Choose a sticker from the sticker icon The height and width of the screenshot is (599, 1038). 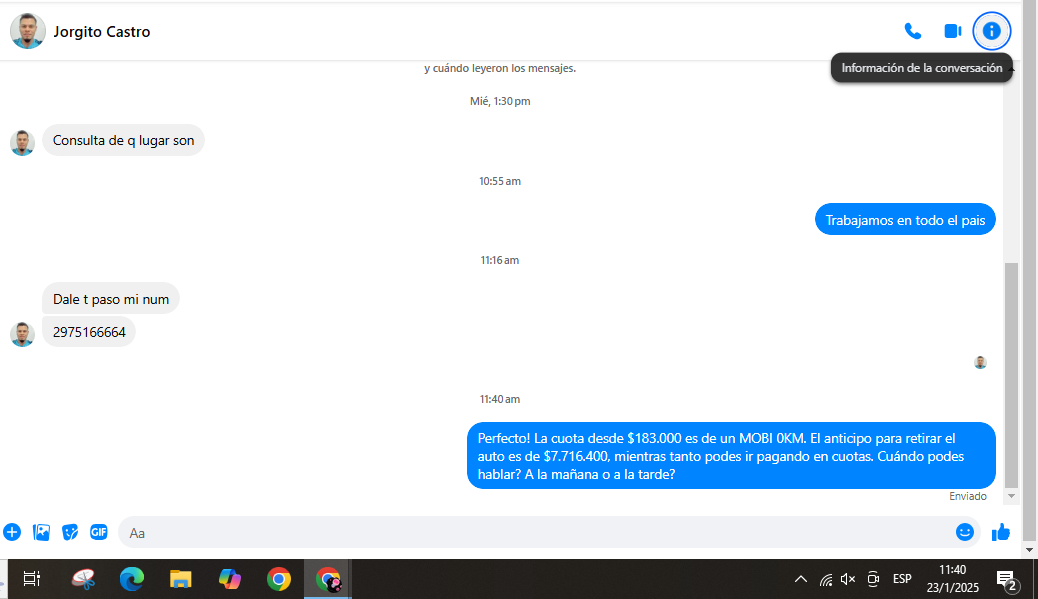click(70, 532)
